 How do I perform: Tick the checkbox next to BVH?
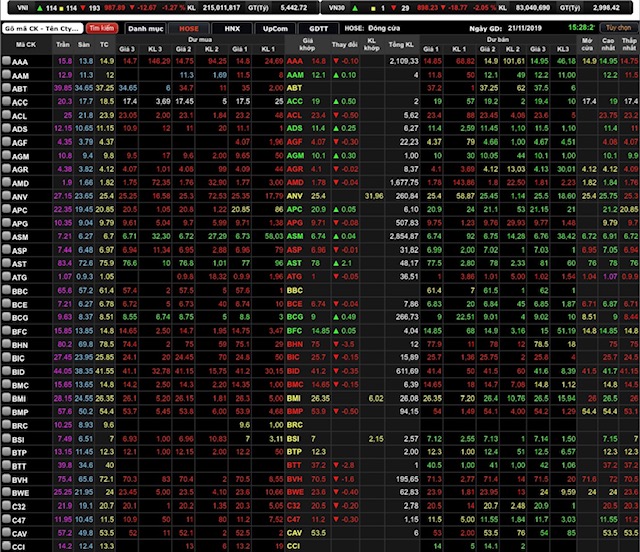[x=6, y=479]
